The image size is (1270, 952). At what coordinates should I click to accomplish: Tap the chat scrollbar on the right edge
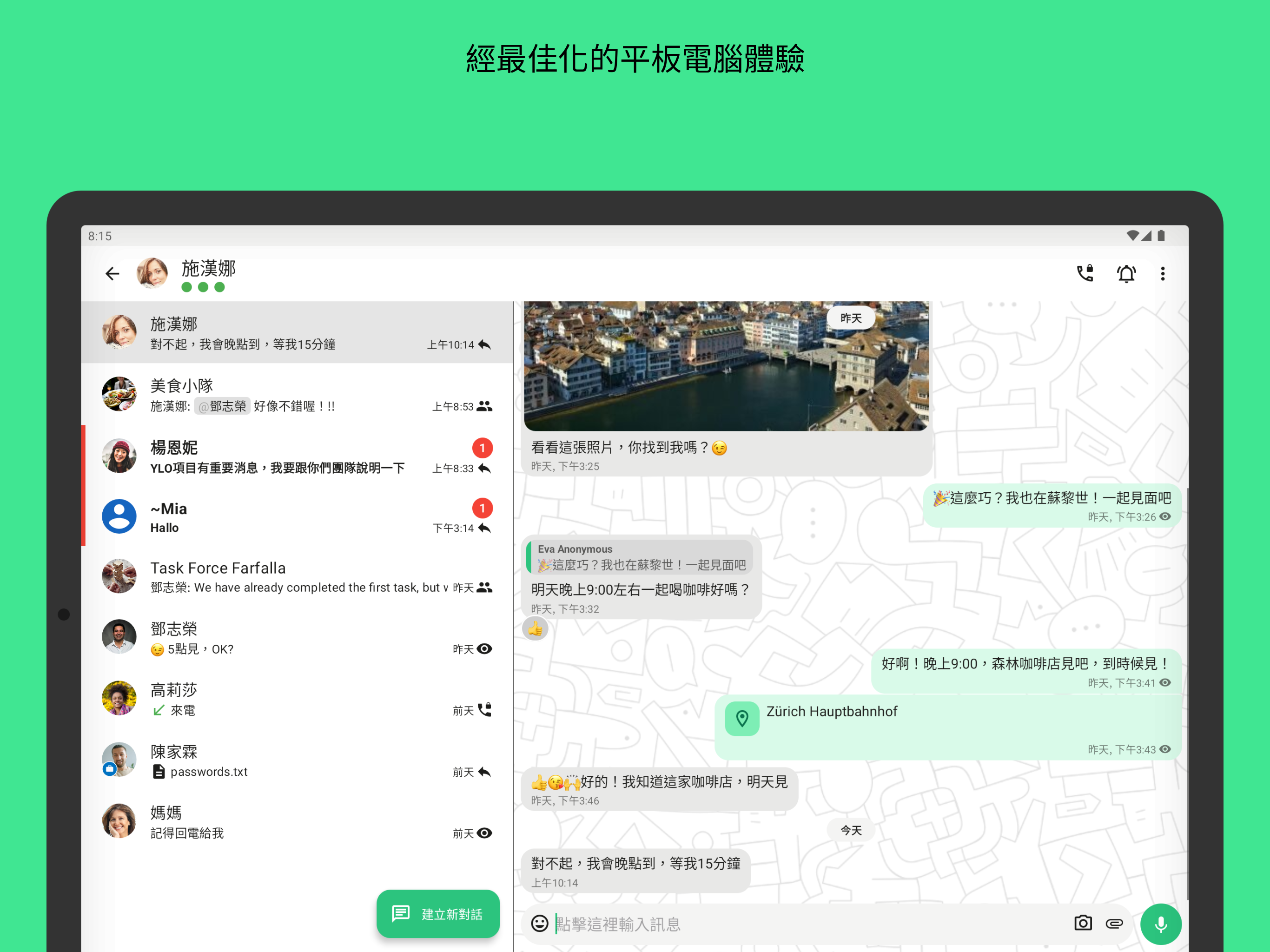click(x=1187, y=694)
